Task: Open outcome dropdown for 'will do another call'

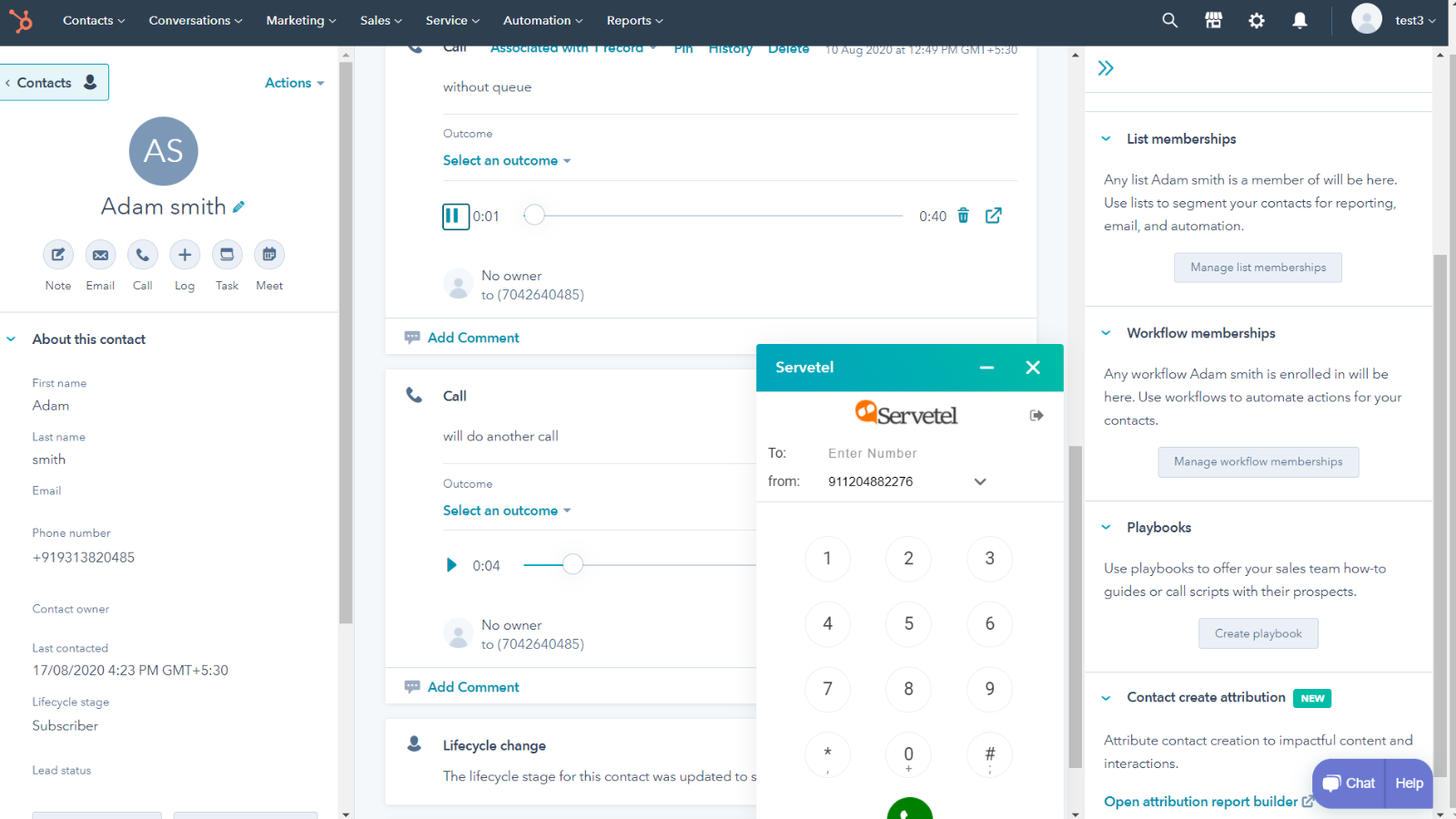Action: coord(507,511)
